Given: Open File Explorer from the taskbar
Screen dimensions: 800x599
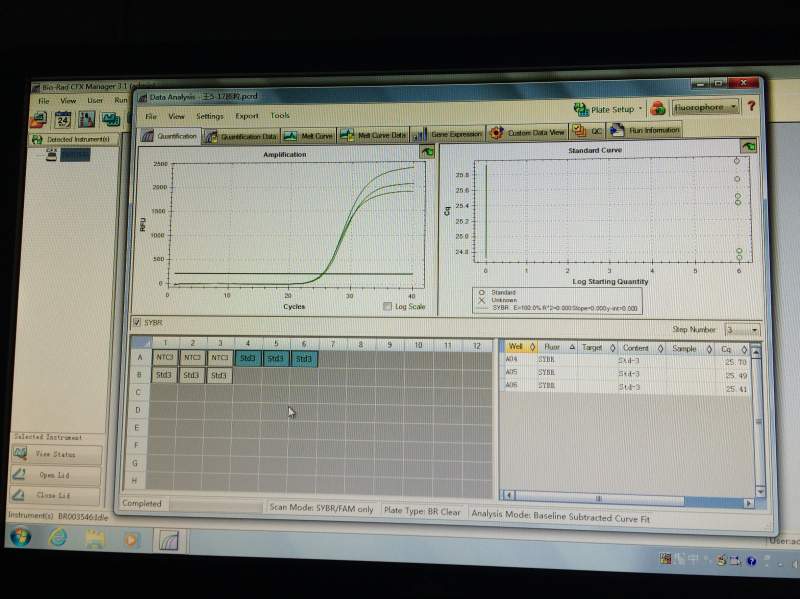Looking at the screenshot, I should pos(95,539).
